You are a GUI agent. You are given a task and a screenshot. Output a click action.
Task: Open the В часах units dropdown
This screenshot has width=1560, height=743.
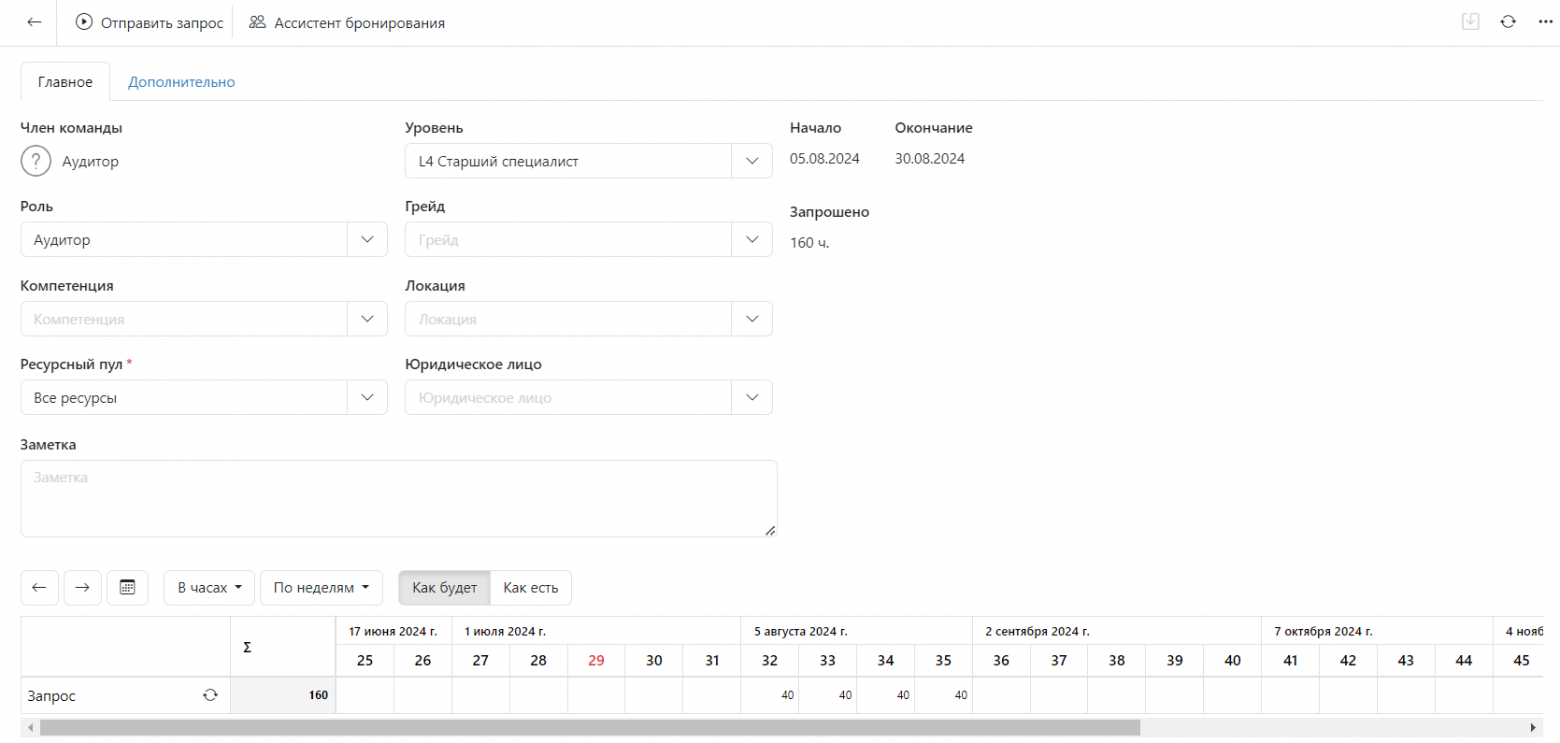point(209,588)
